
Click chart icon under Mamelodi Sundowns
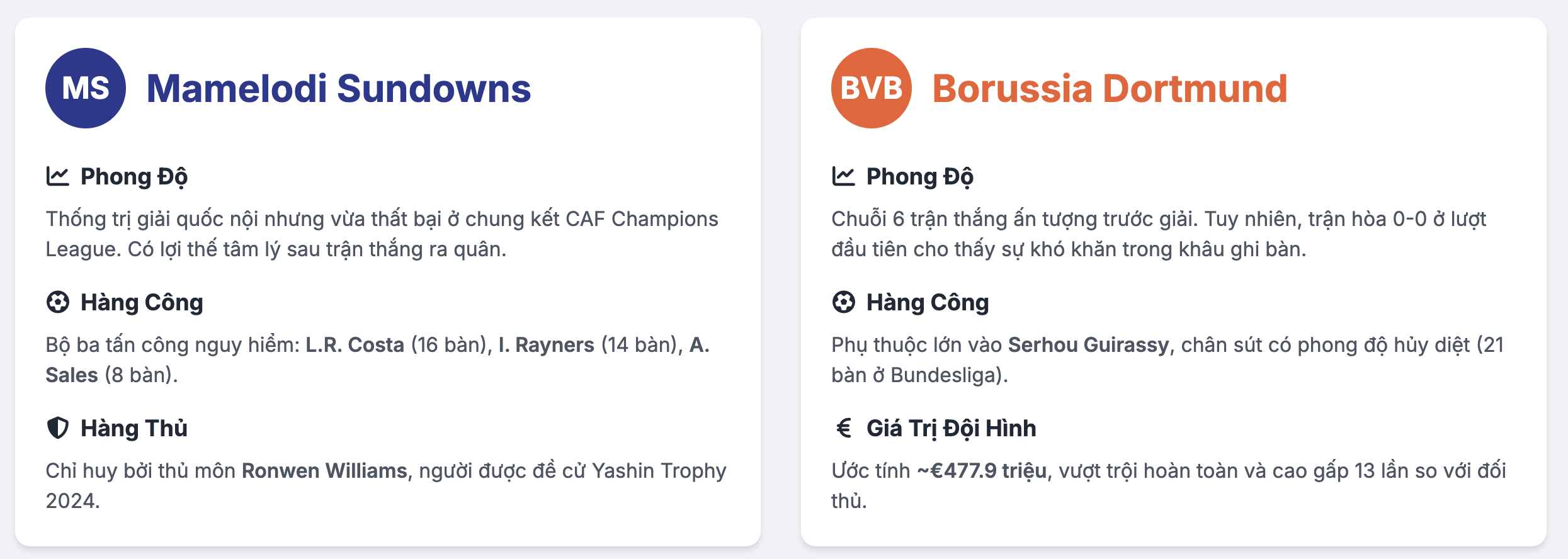[58, 176]
